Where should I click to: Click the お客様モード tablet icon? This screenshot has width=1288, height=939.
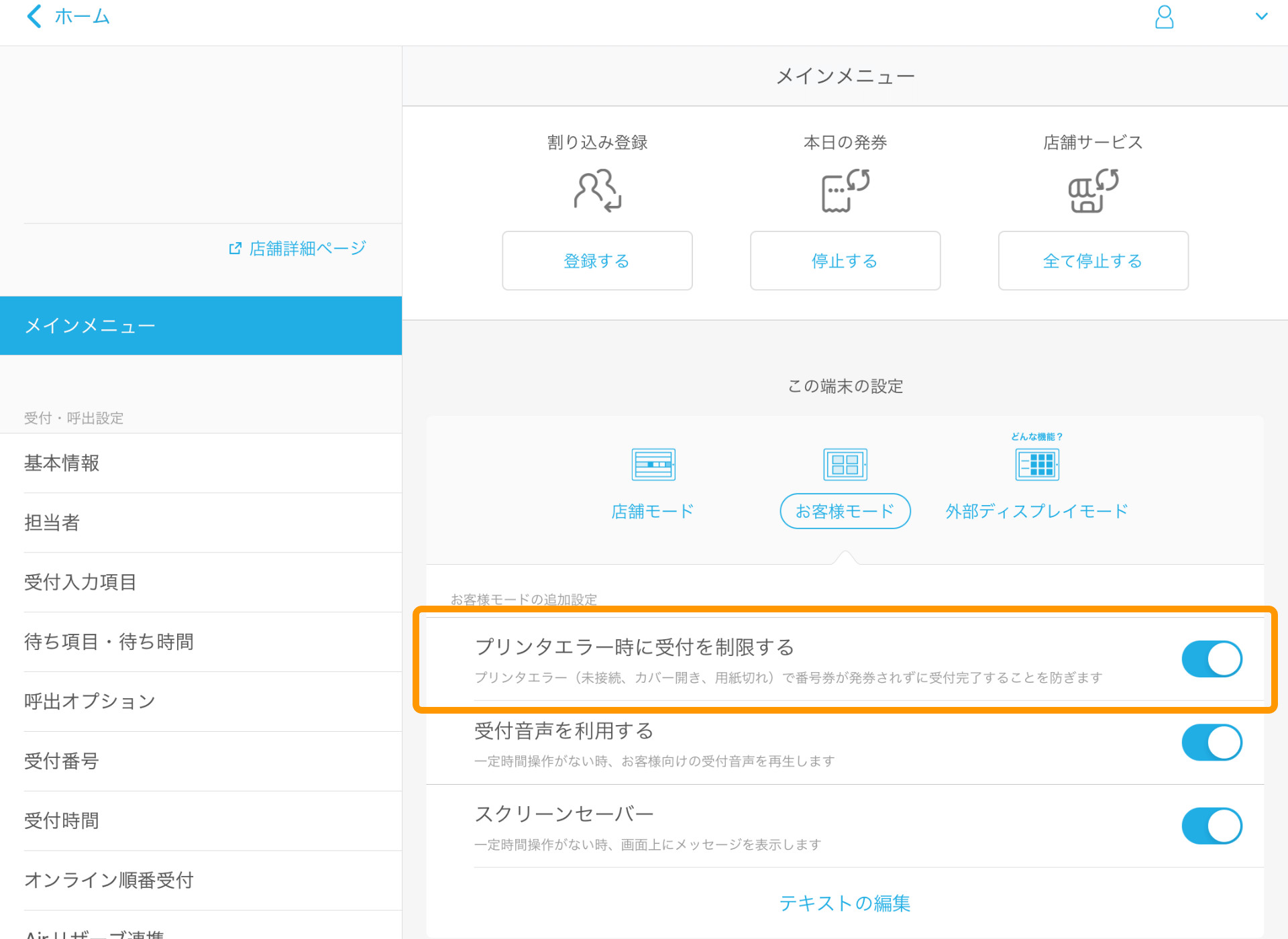845,463
